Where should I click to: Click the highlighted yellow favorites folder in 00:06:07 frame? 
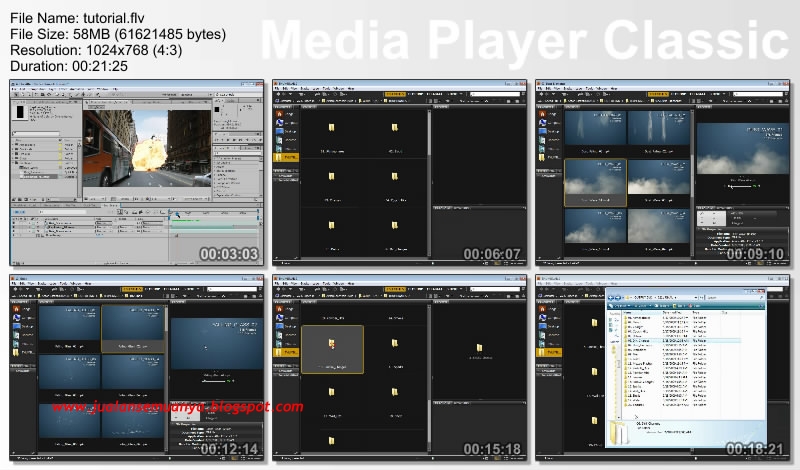286,158
